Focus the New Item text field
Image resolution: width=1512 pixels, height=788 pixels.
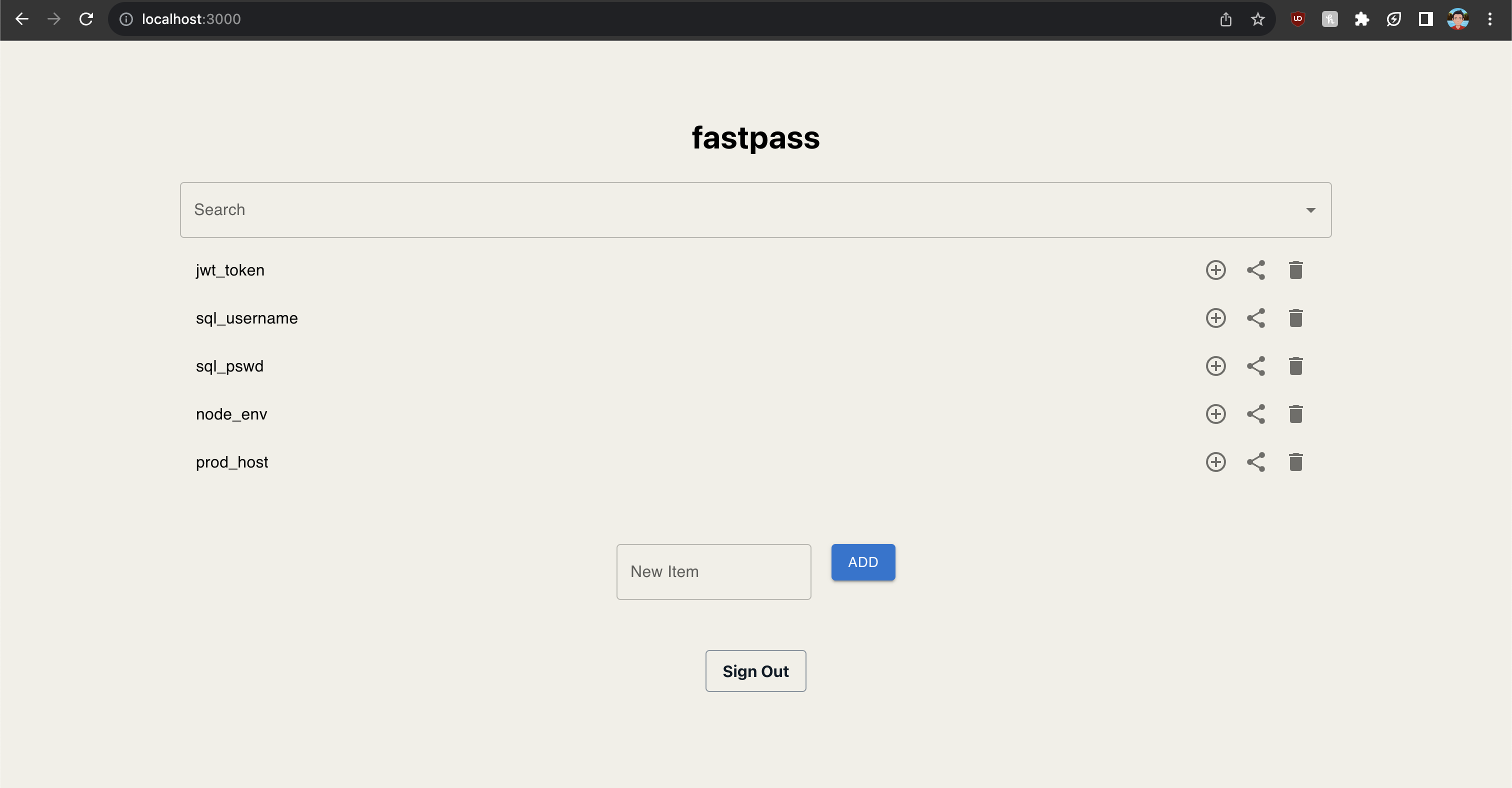713,571
